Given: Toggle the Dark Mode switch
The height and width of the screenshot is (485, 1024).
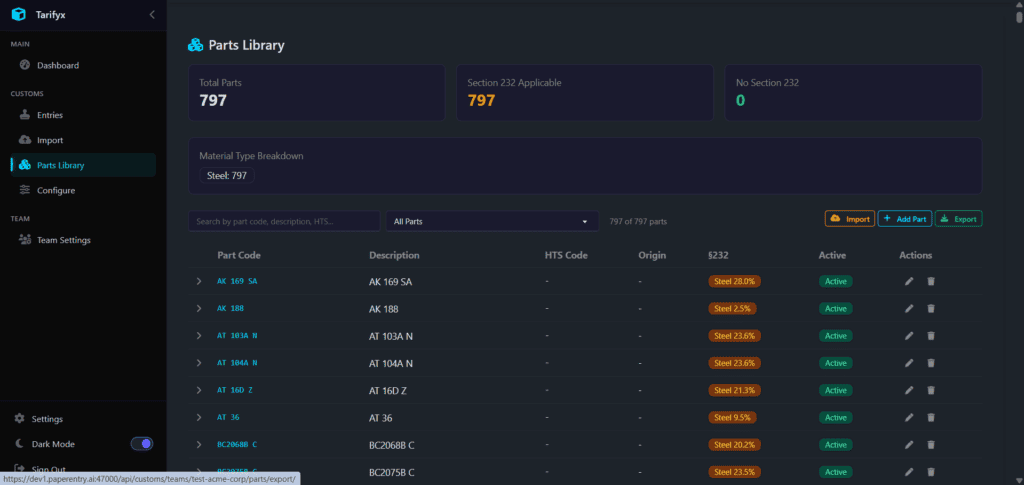Looking at the screenshot, I should (x=141, y=443).
